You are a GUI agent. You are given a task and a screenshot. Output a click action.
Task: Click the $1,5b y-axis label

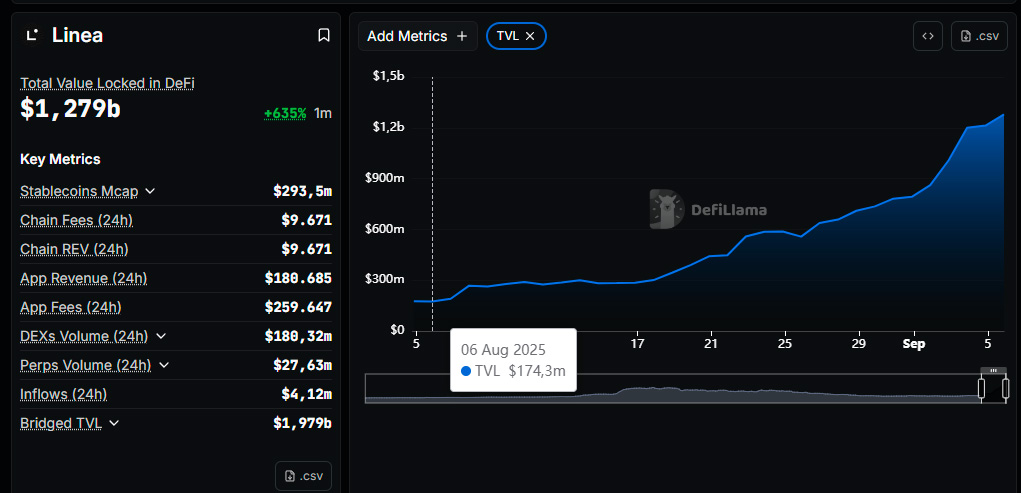tap(388, 76)
